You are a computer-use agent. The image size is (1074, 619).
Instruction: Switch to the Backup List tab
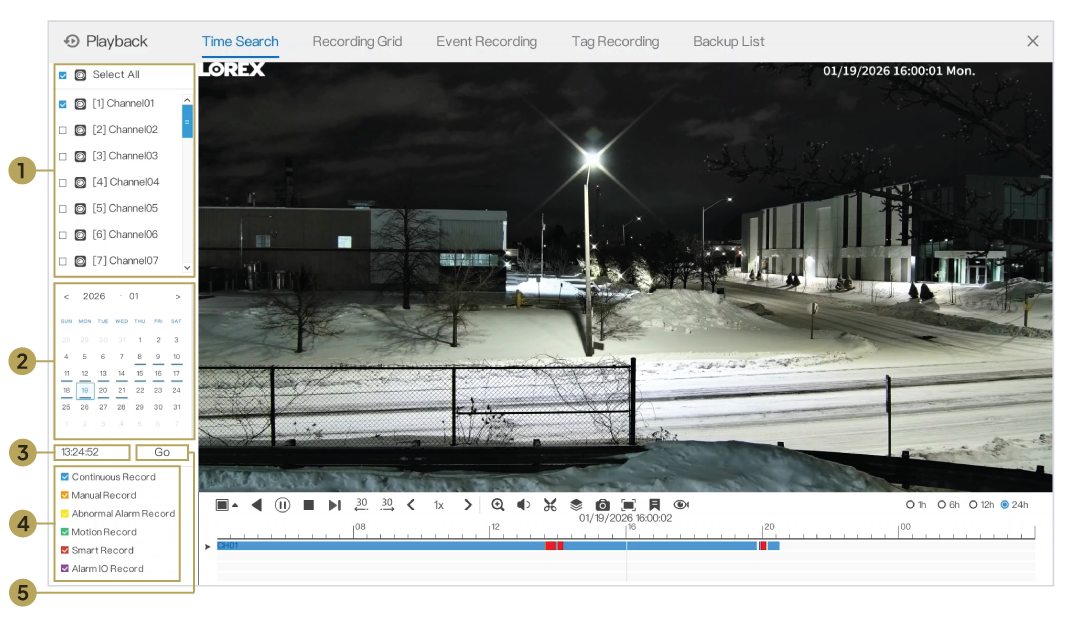(729, 42)
